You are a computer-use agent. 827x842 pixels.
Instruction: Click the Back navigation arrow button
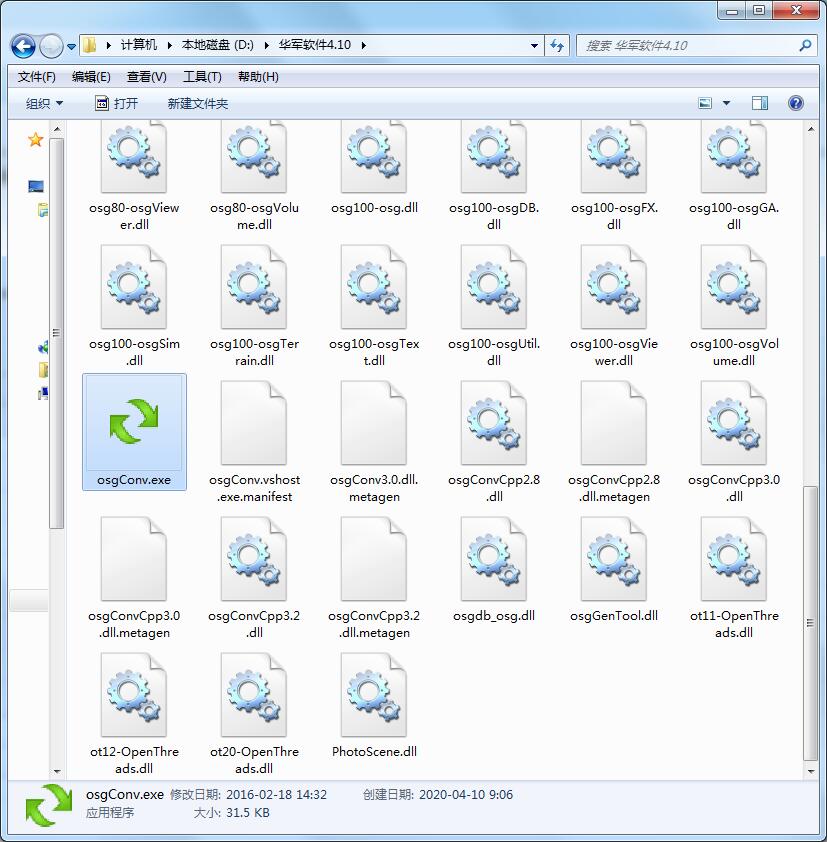(24, 46)
